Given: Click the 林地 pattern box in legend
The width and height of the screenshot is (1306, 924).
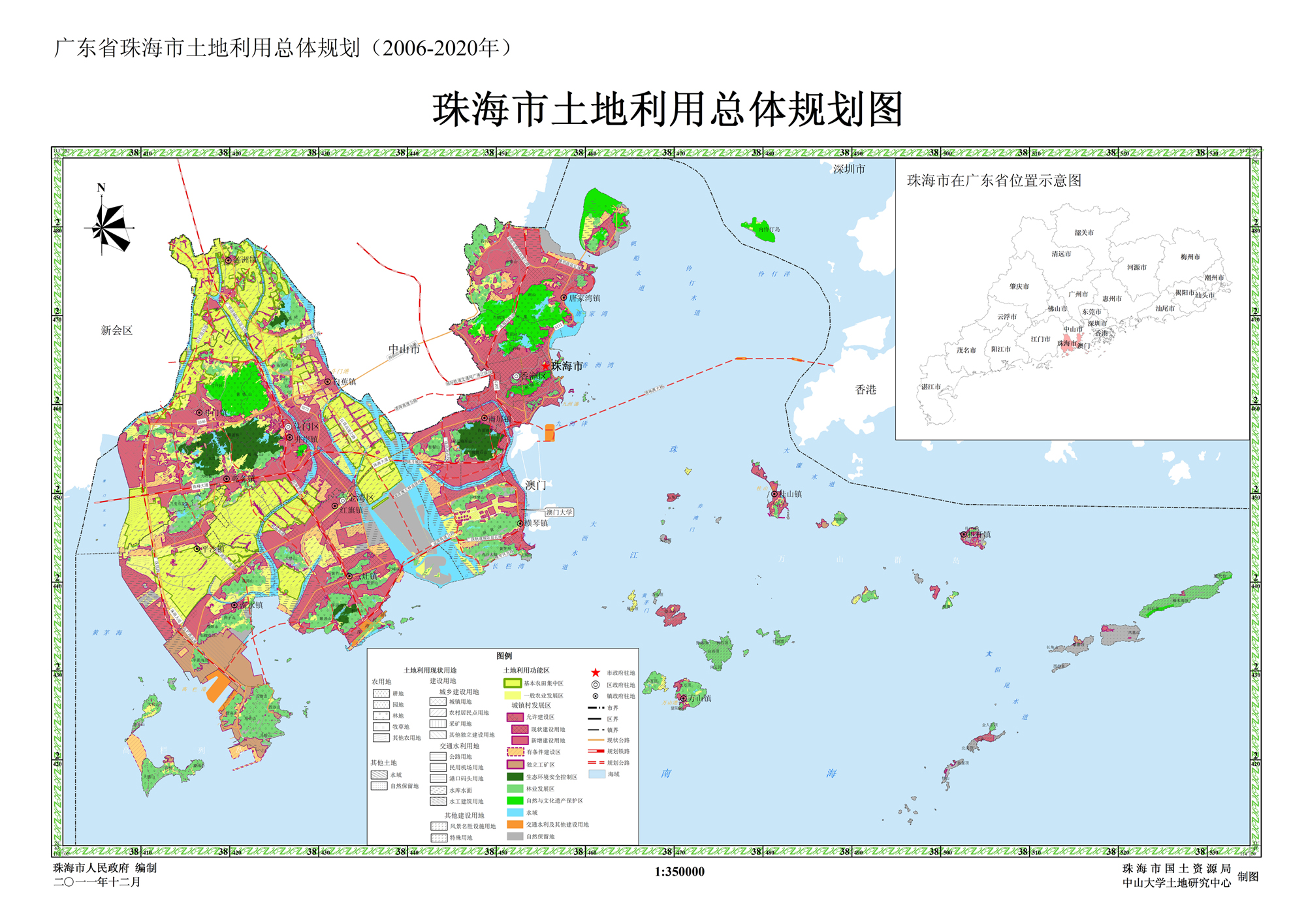Looking at the screenshot, I should click(381, 716).
